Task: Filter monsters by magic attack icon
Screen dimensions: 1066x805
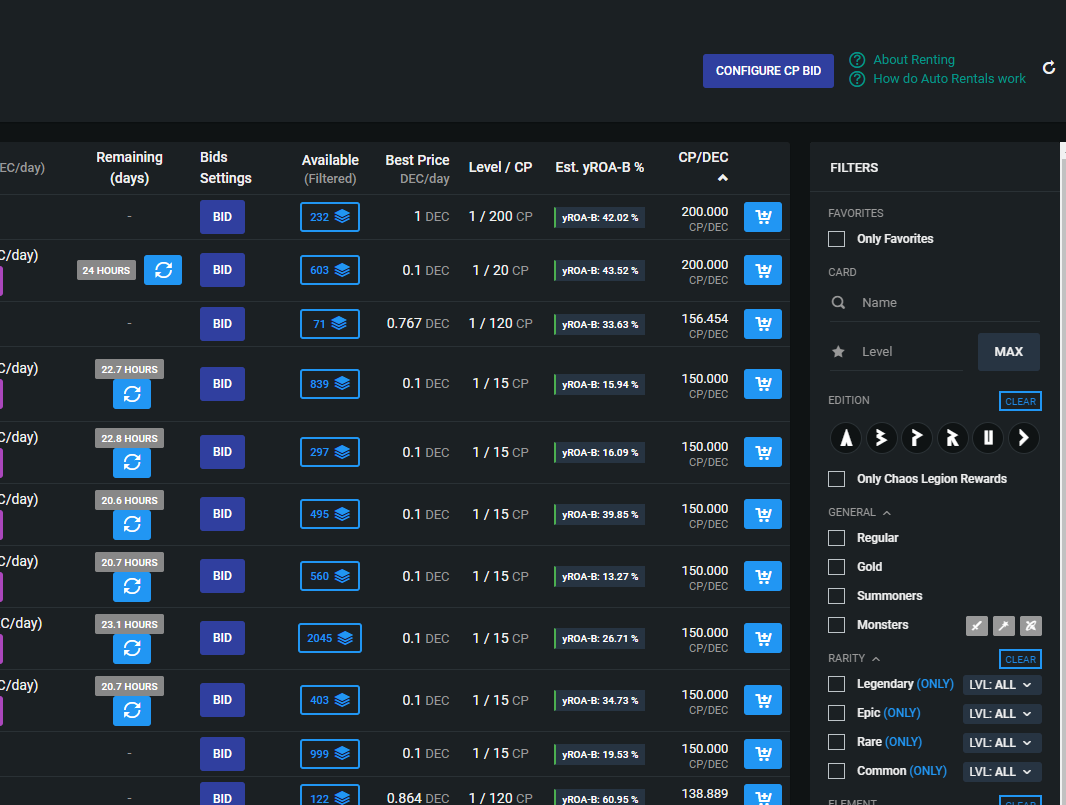Action: (1004, 626)
